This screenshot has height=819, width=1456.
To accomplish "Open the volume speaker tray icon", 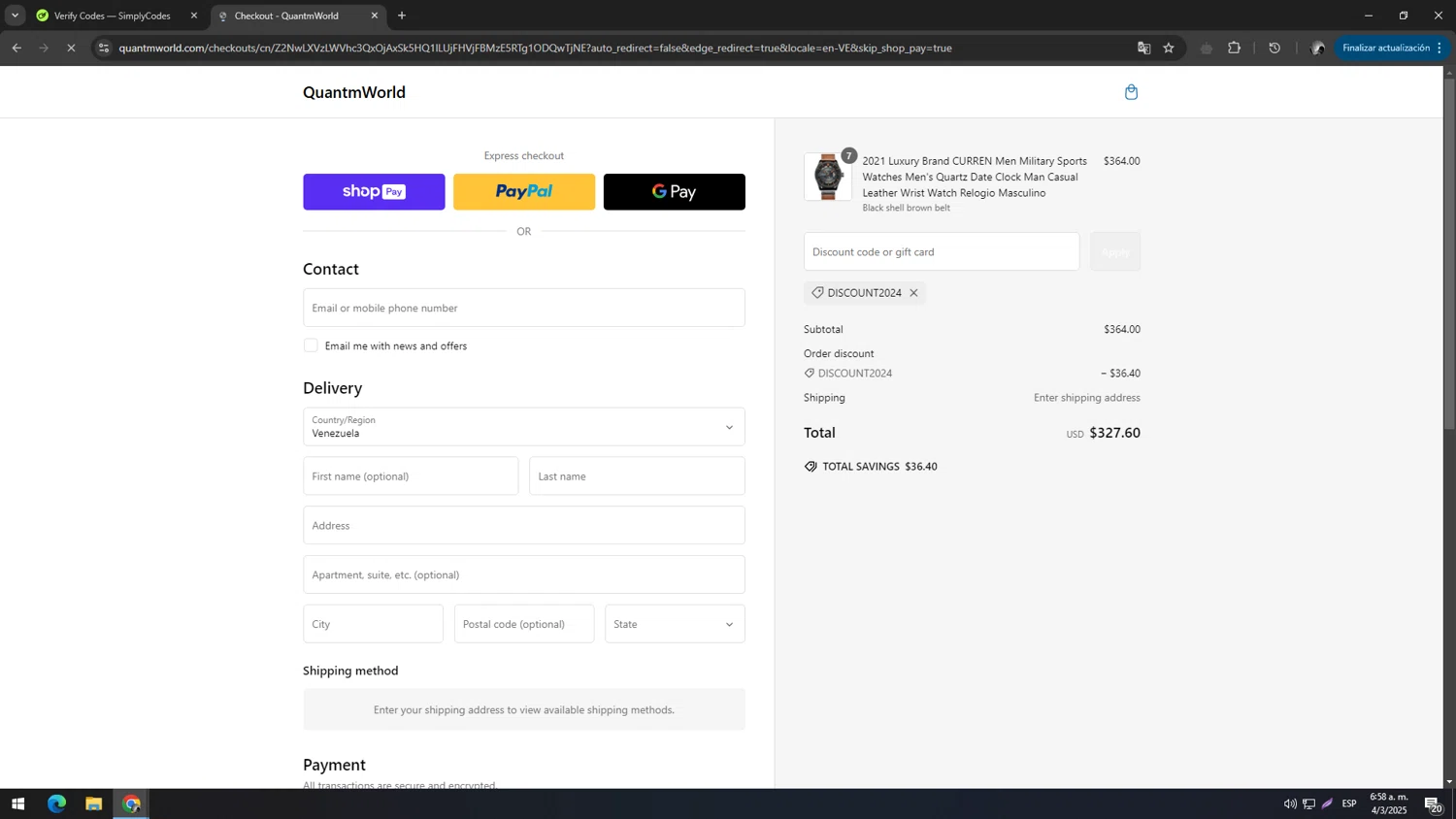I will coord(1290,803).
